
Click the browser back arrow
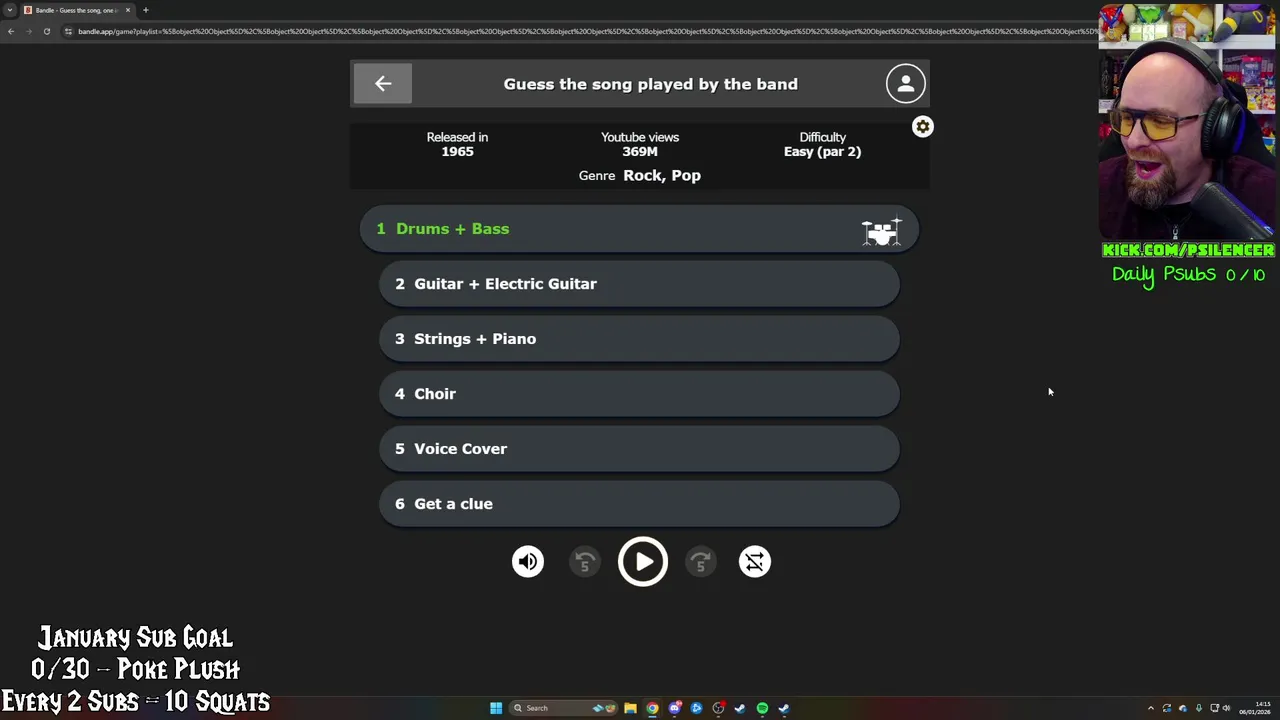pos(11,31)
